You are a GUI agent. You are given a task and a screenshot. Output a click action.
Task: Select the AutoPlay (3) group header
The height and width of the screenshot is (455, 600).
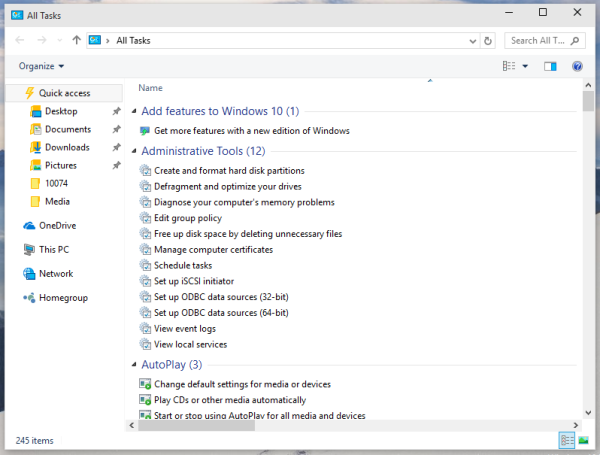pyautogui.click(x=172, y=365)
